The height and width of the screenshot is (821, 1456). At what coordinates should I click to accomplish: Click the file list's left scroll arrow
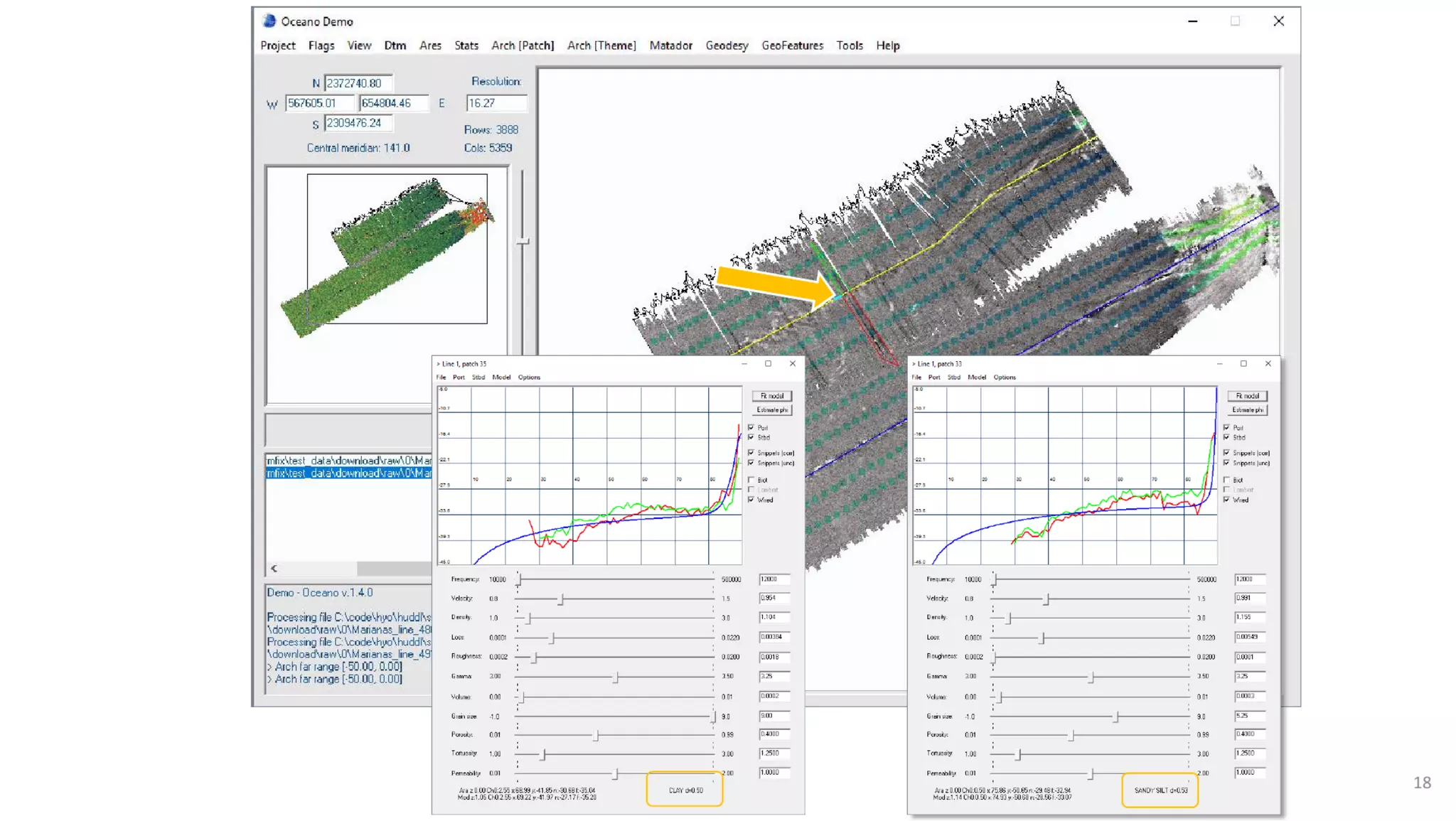point(274,569)
